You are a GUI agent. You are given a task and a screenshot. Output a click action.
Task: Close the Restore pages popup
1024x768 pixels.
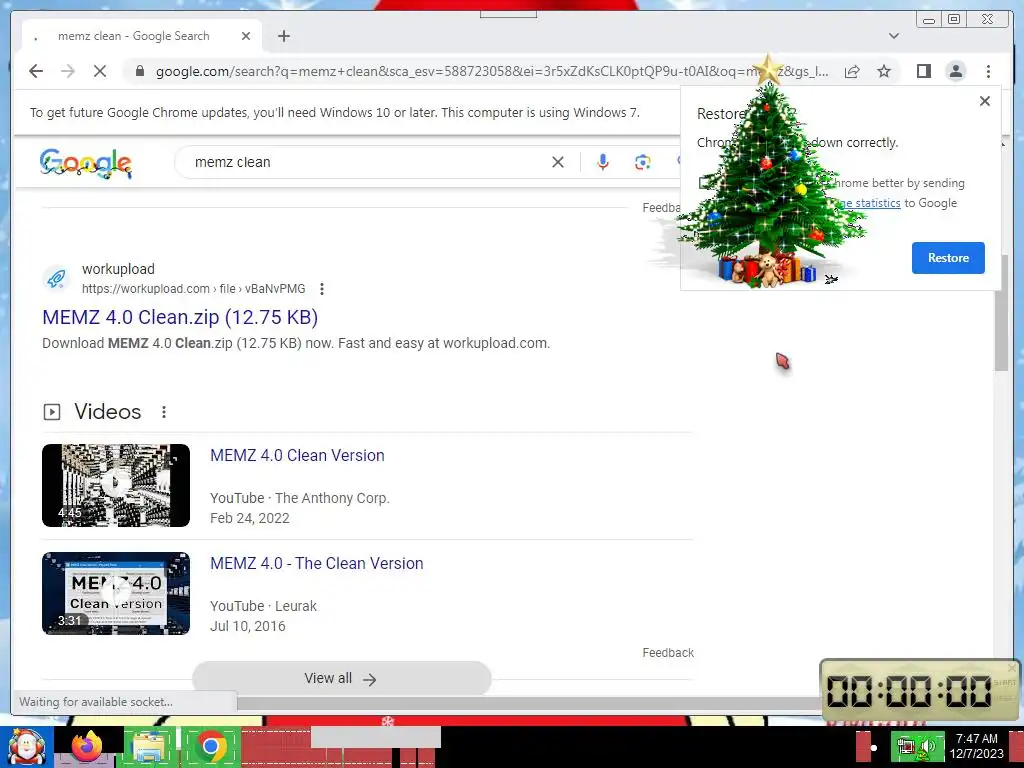coord(985,101)
